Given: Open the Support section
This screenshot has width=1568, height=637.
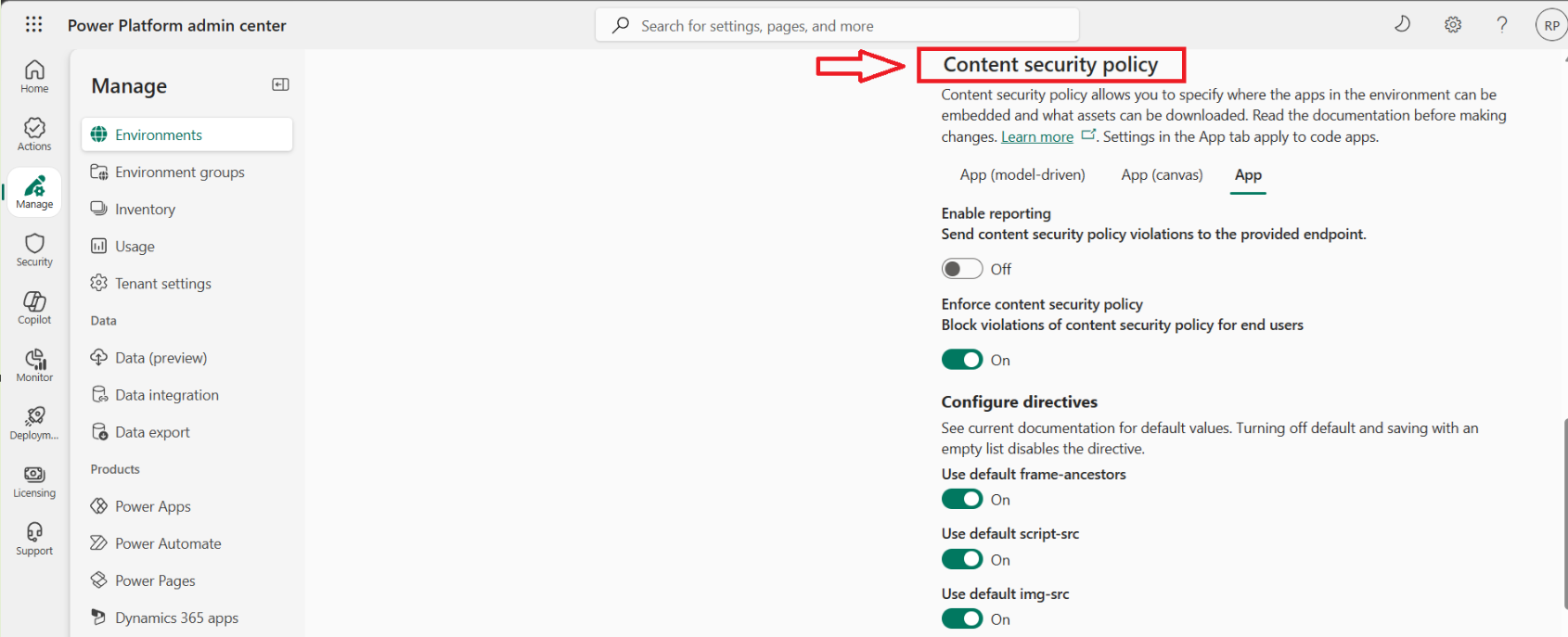Looking at the screenshot, I should click(x=33, y=538).
